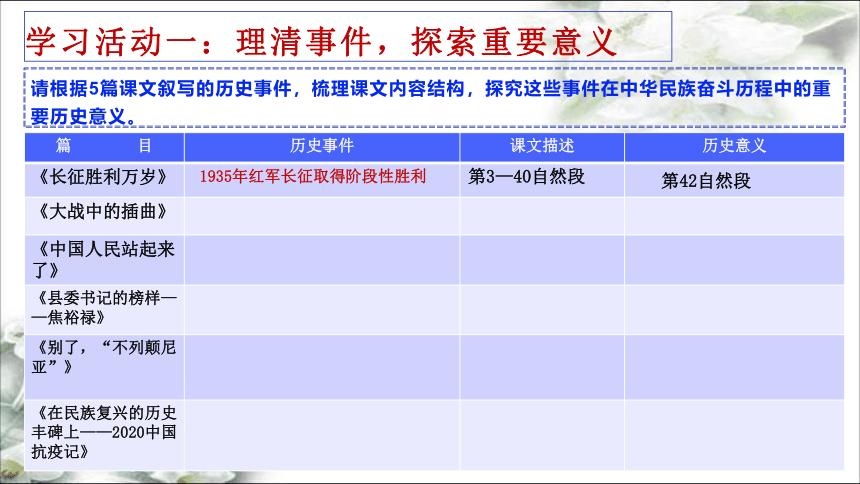Click empty 历史意义 cell for 2020中国抗疫记 row
Image resolution: width=860 pixels, height=484 pixels.
pos(734,435)
